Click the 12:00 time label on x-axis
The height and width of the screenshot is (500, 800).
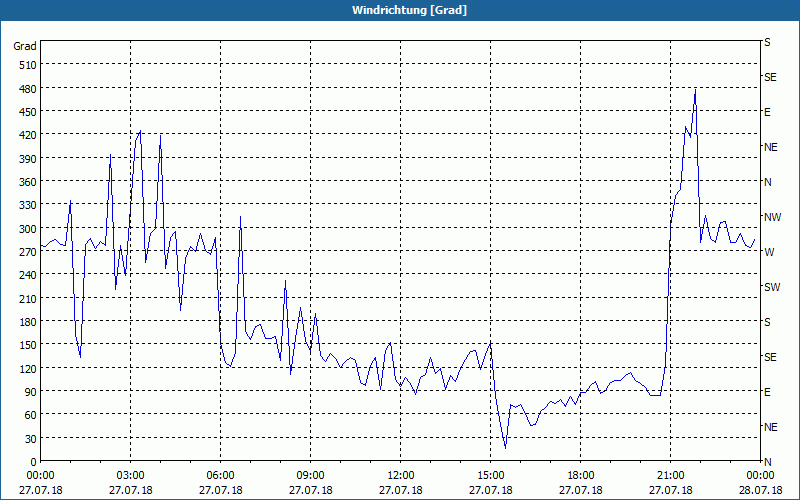tap(401, 476)
